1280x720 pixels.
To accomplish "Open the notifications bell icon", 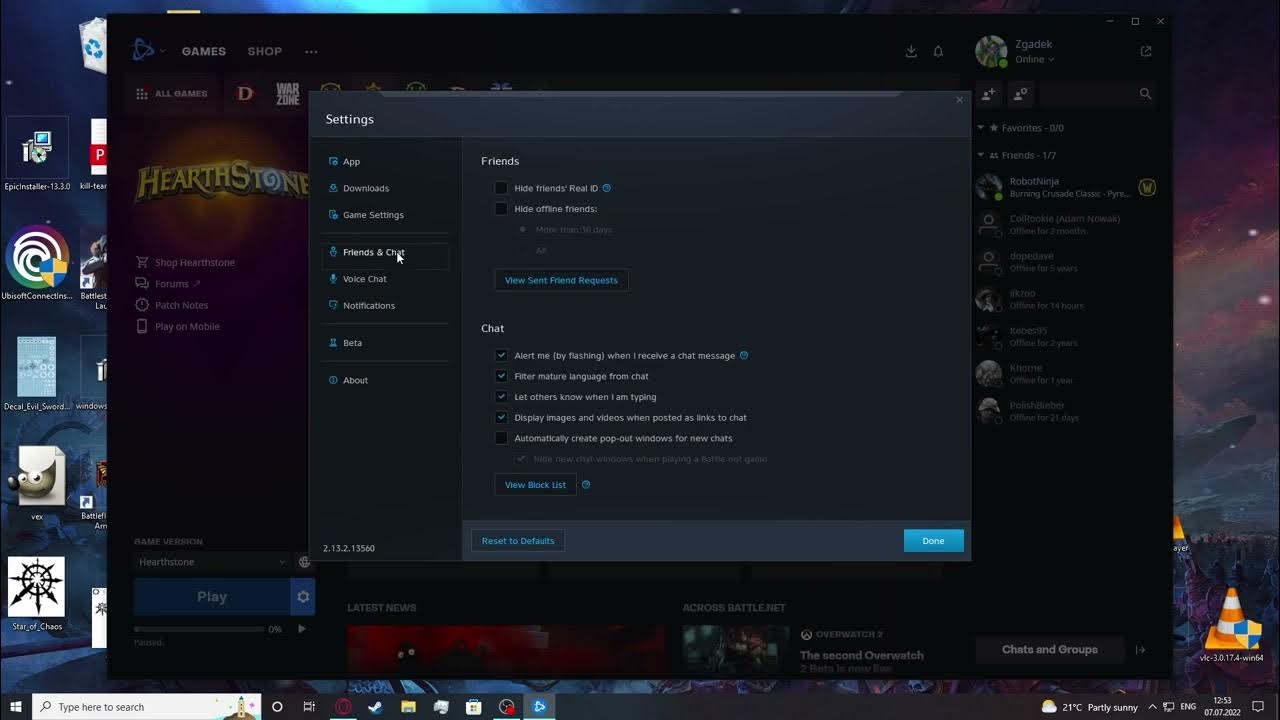I will click(938, 51).
